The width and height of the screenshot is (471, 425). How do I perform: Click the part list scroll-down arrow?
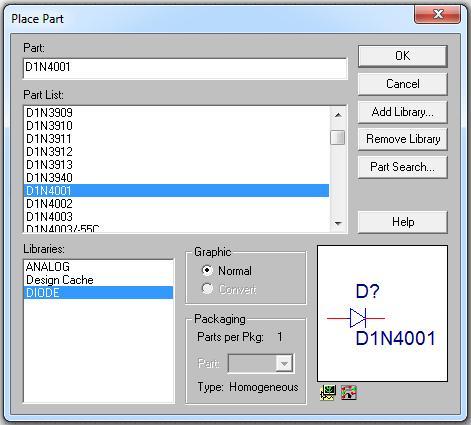(338, 223)
